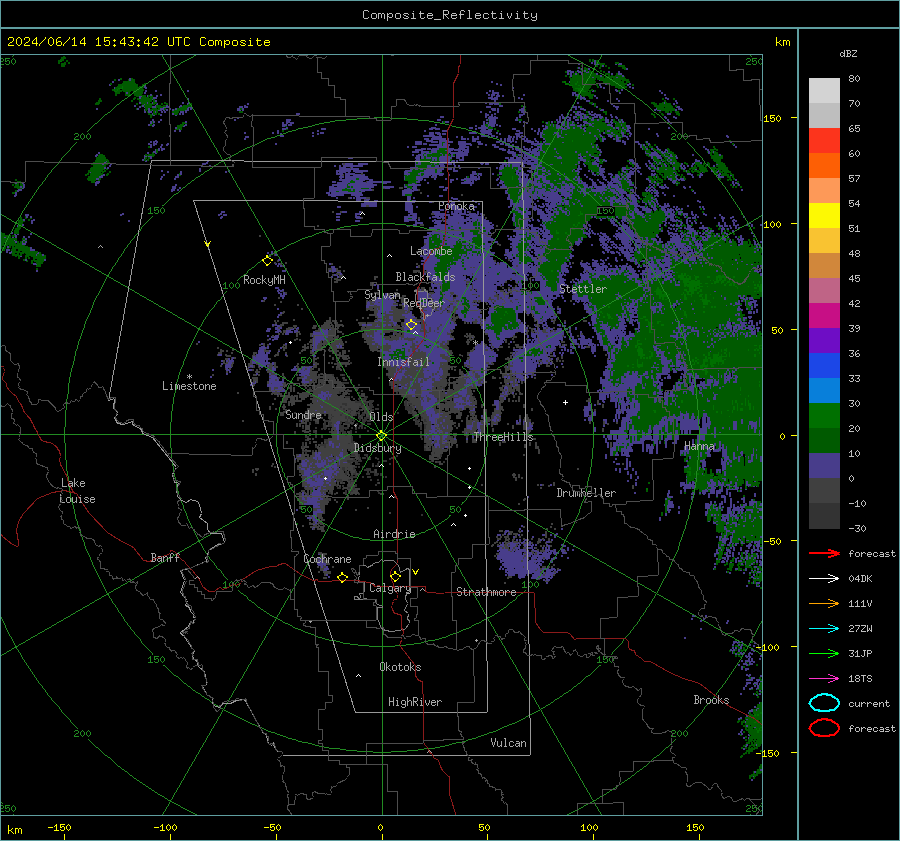
Task: Select the slate purple 0-10 dBZ swatch
Action: point(824,466)
